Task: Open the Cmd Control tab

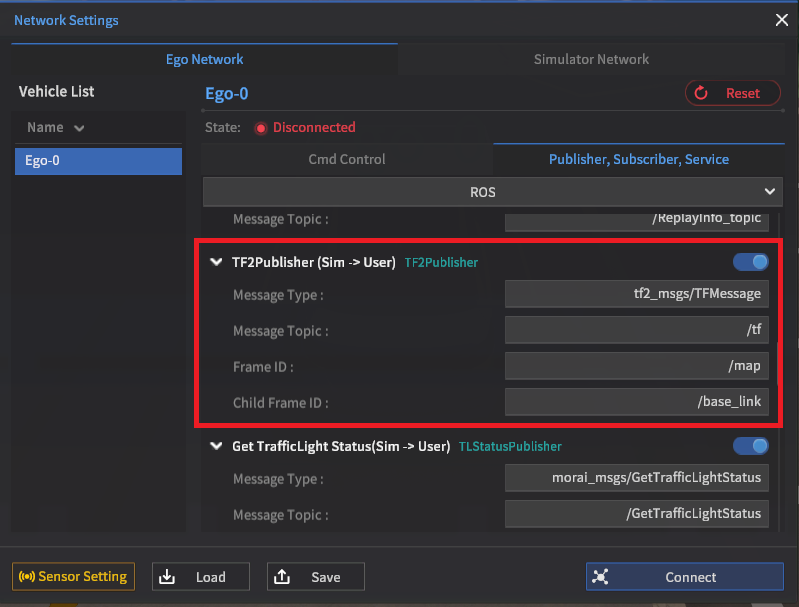Action: pyautogui.click(x=347, y=159)
